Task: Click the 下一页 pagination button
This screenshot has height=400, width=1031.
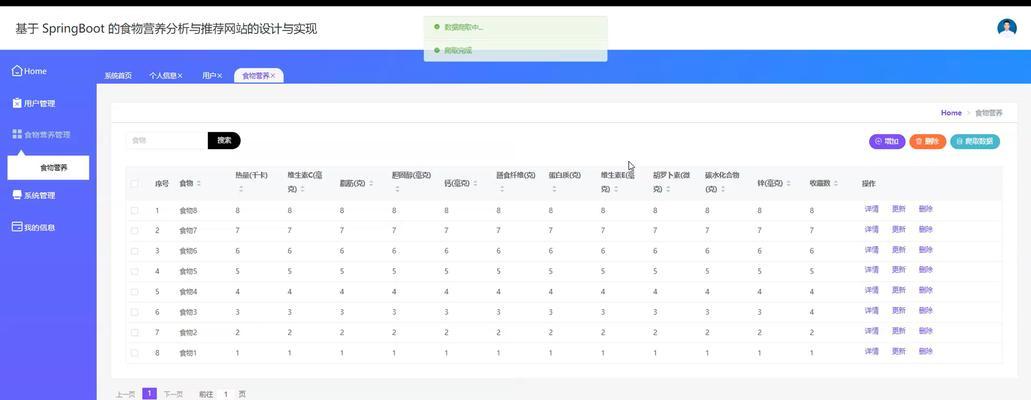Action: (173, 394)
